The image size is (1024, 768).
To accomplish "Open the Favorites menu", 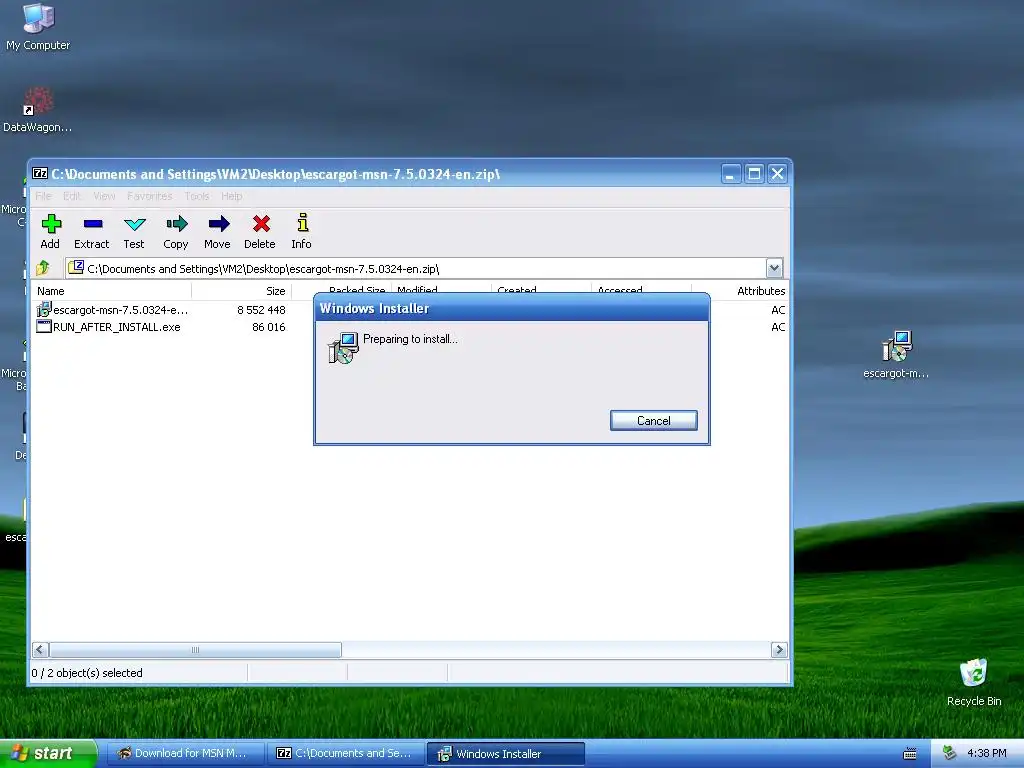I will 150,196.
